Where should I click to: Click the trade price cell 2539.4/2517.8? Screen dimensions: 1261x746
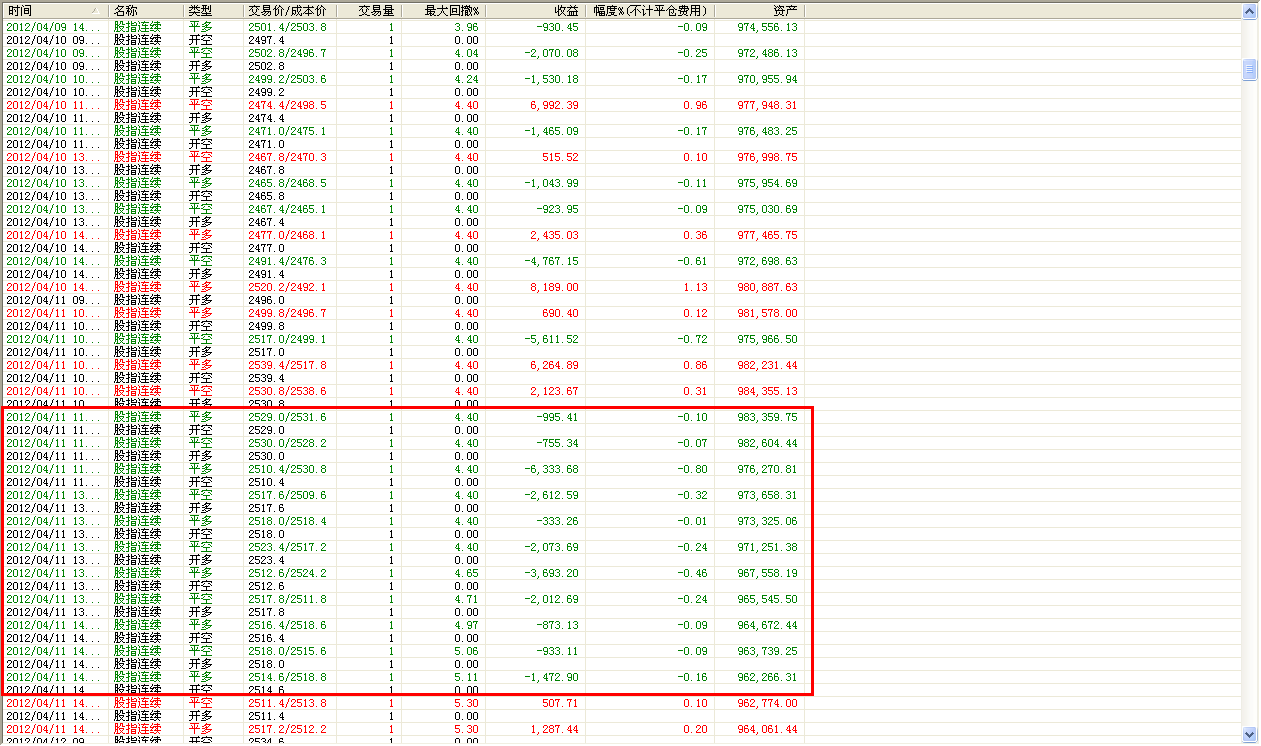click(286, 365)
